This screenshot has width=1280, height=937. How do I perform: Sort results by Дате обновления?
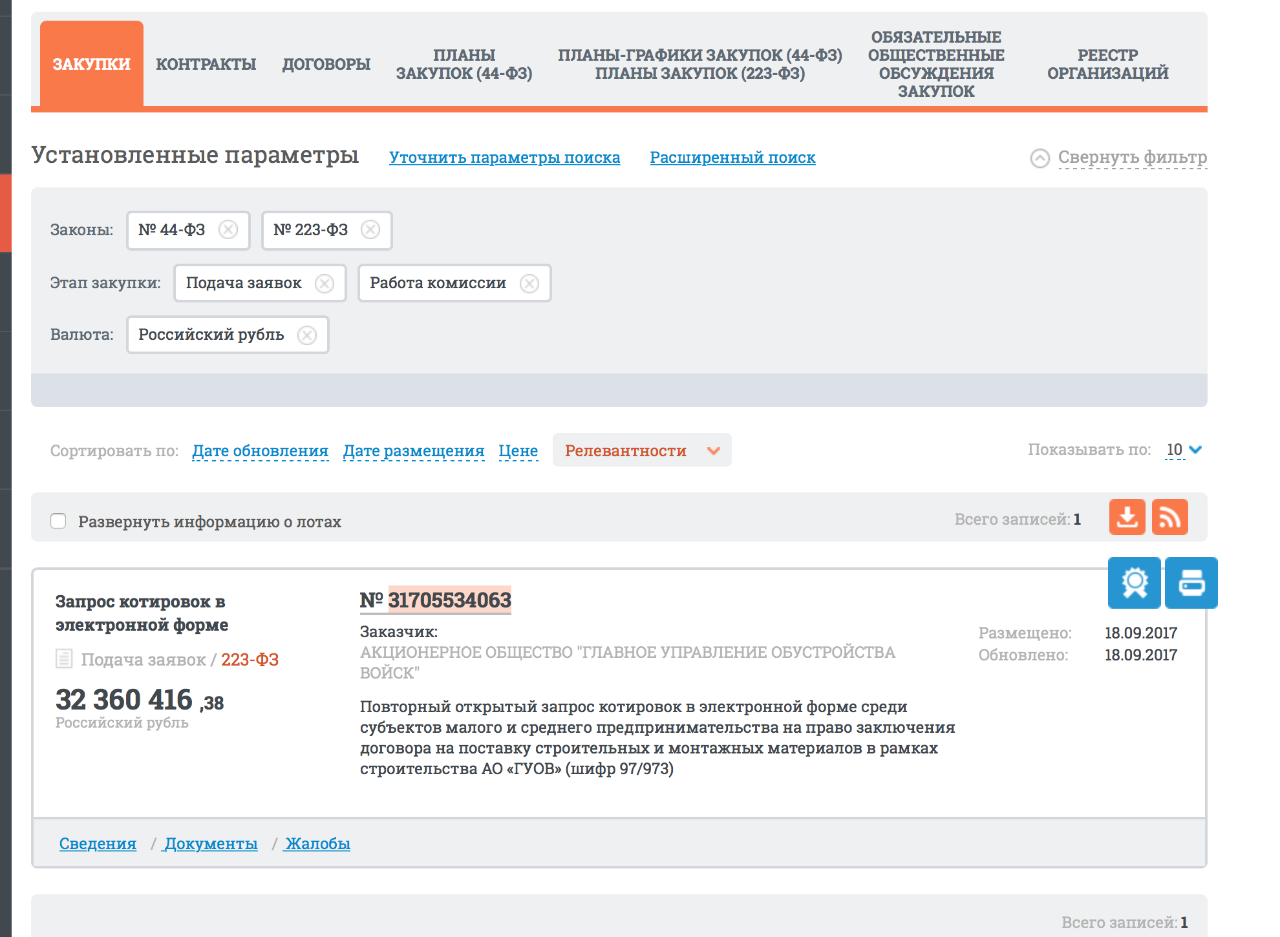(x=260, y=451)
